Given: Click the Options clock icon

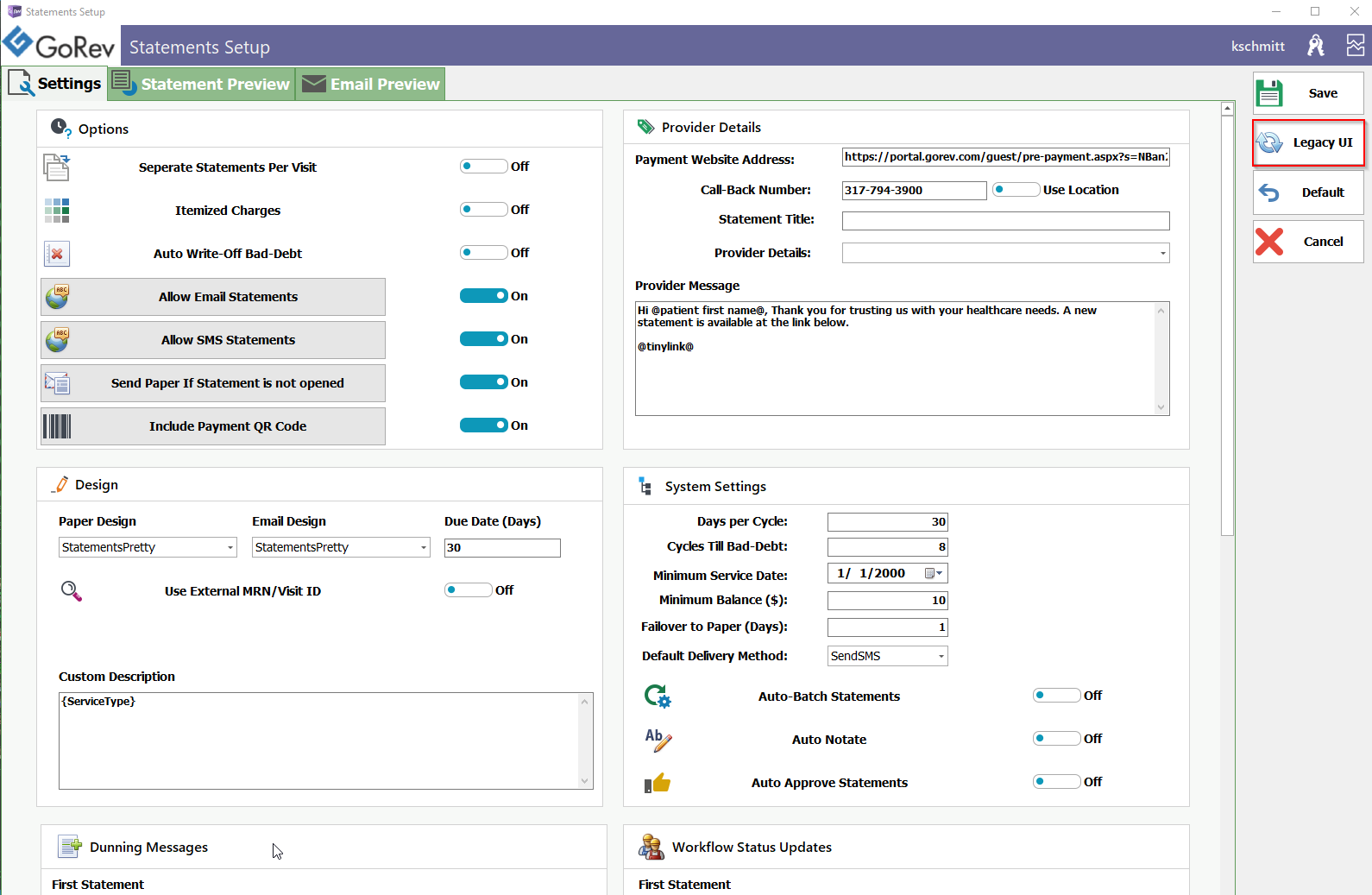Looking at the screenshot, I should click(x=60, y=128).
